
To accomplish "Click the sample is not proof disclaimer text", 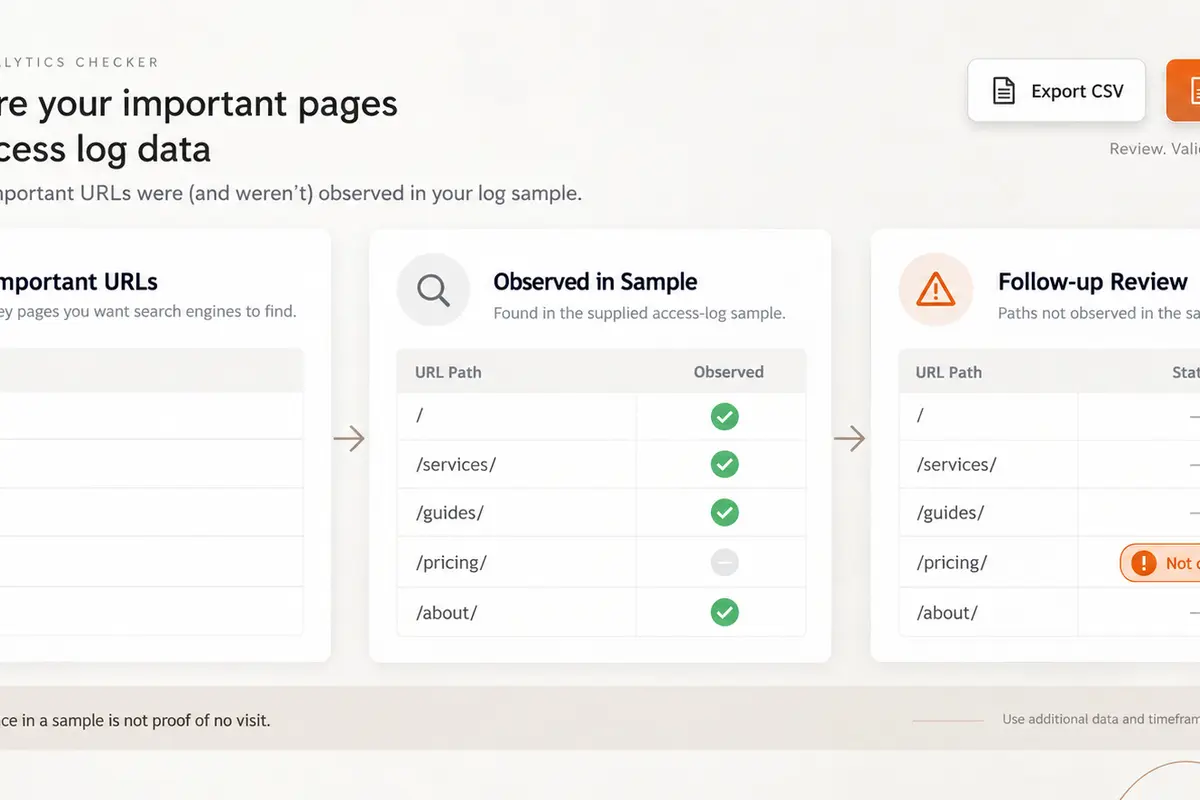I will pos(135,720).
